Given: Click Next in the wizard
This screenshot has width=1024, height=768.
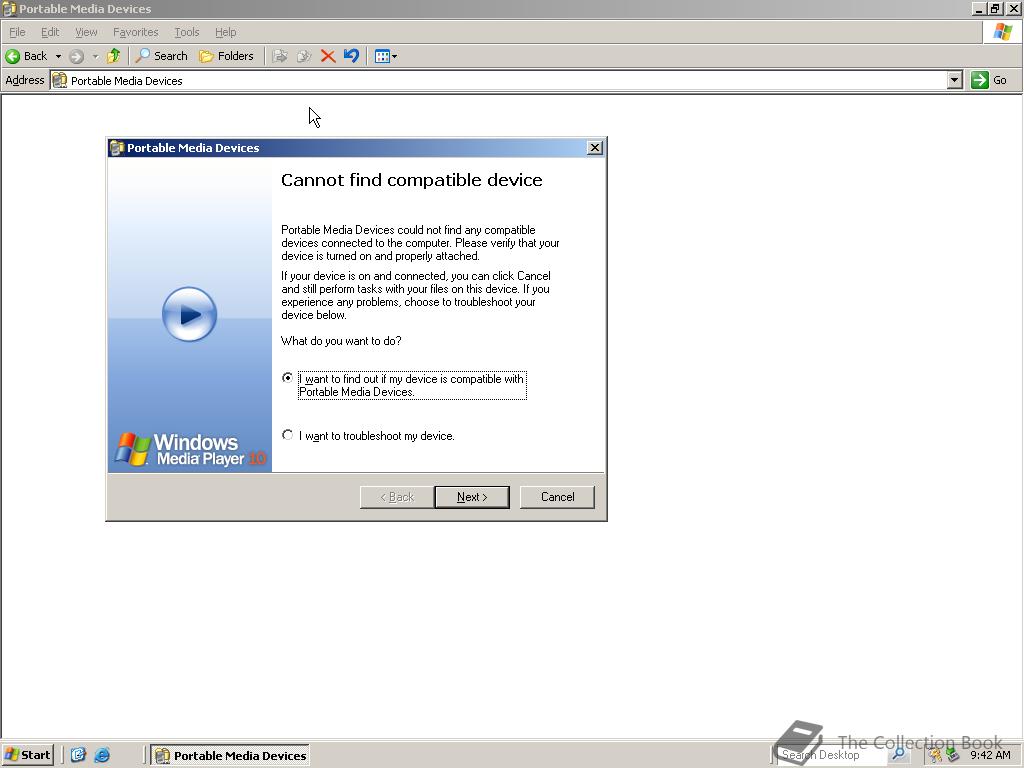Looking at the screenshot, I should [472, 497].
